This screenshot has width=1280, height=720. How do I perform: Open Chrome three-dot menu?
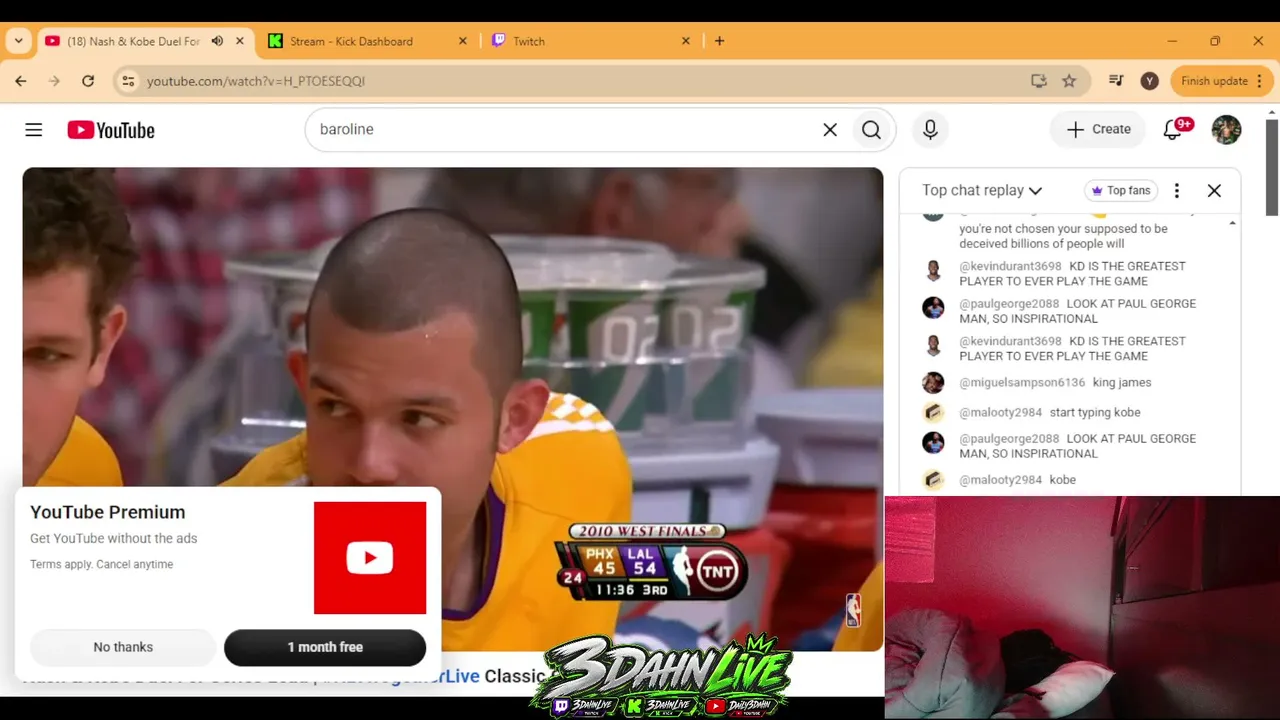pos(1261,81)
